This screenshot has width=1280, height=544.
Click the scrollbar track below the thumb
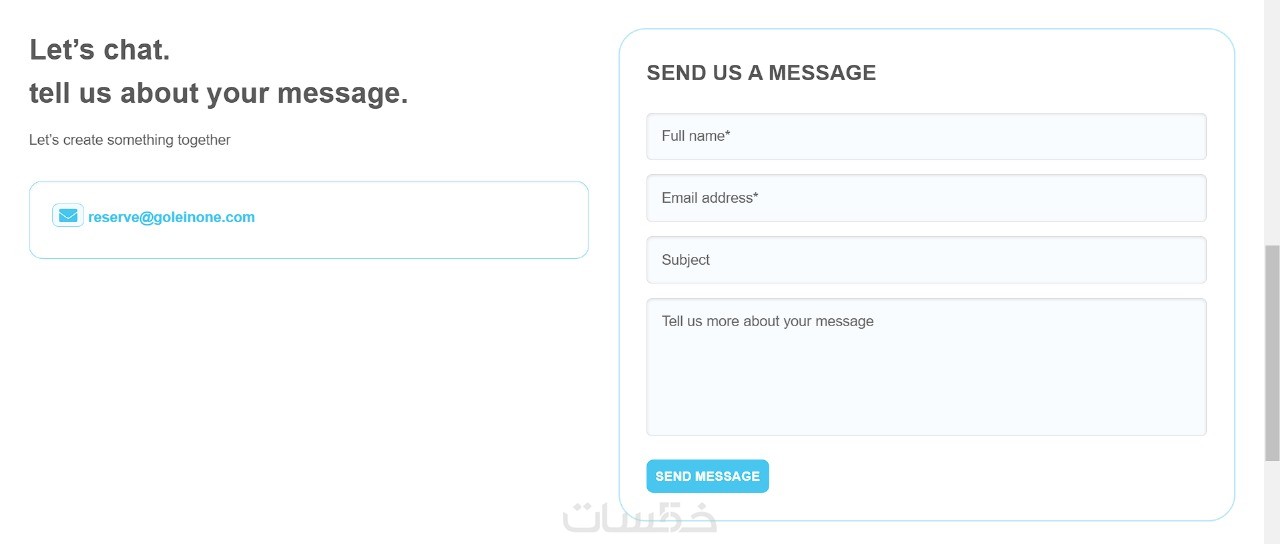point(1272,500)
